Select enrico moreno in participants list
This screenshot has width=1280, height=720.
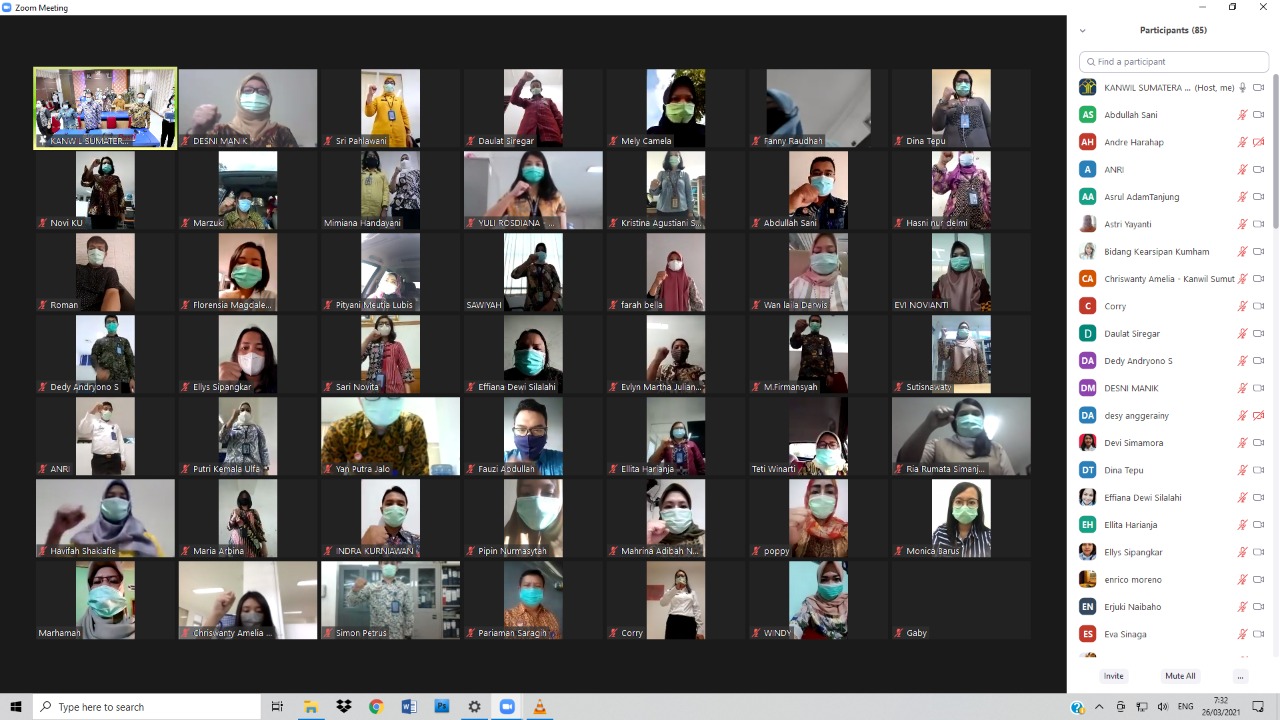(1132, 579)
